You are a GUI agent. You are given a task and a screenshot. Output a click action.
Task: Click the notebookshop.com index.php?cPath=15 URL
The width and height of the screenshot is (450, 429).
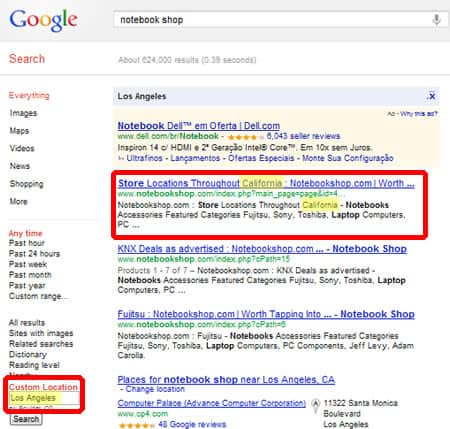tap(204, 259)
